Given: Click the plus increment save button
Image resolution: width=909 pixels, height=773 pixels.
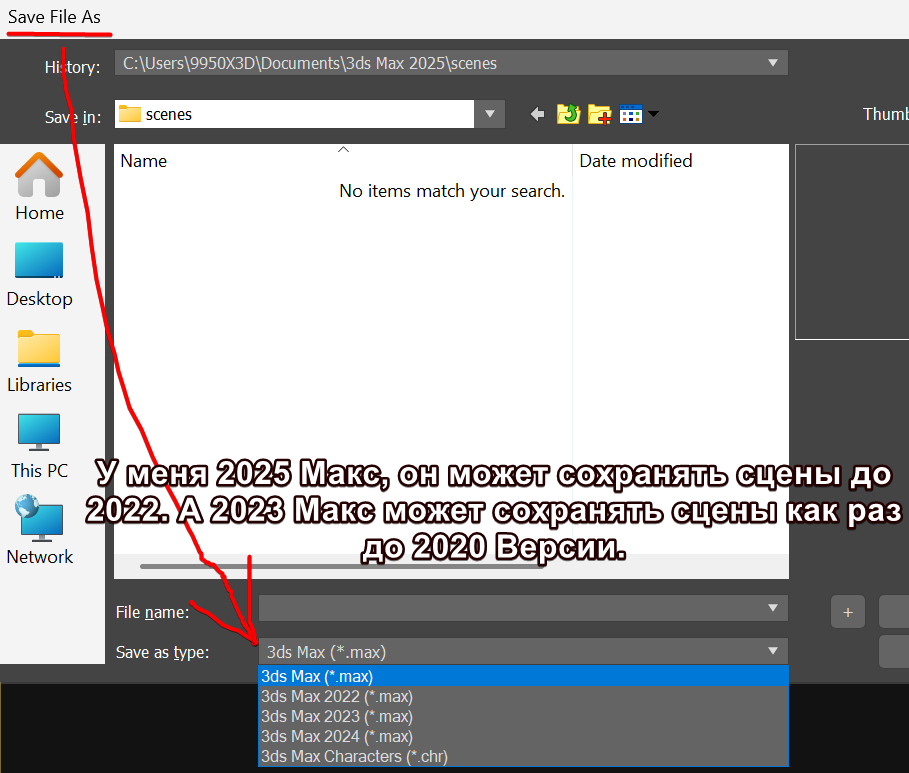Looking at the screenshot, I should pos(848,612).
